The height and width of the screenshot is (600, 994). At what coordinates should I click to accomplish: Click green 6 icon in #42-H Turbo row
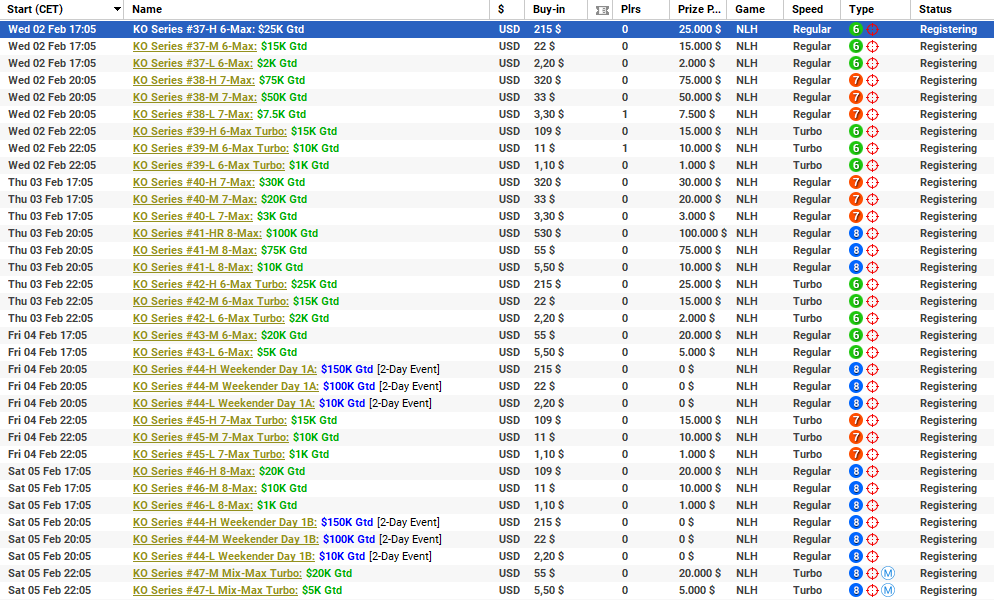(x=856, y=284)
